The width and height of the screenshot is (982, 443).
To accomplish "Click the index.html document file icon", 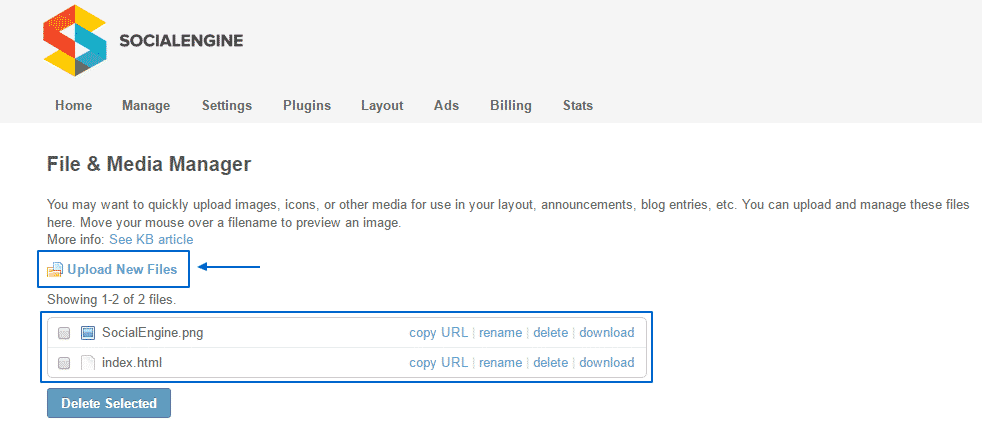I will coord(88,363).
